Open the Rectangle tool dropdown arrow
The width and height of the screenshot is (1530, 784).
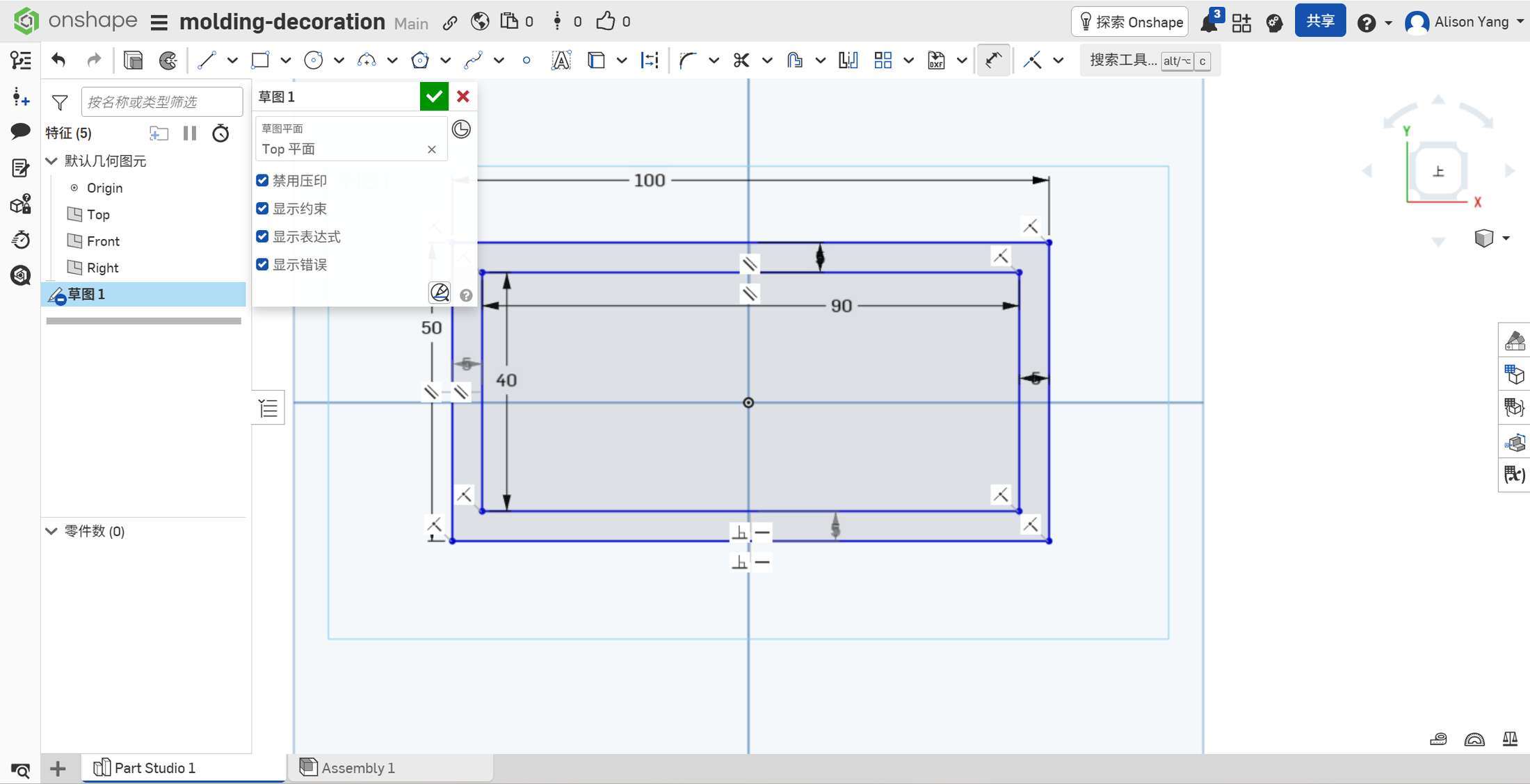pyautogui.click(x=286, y=60)
